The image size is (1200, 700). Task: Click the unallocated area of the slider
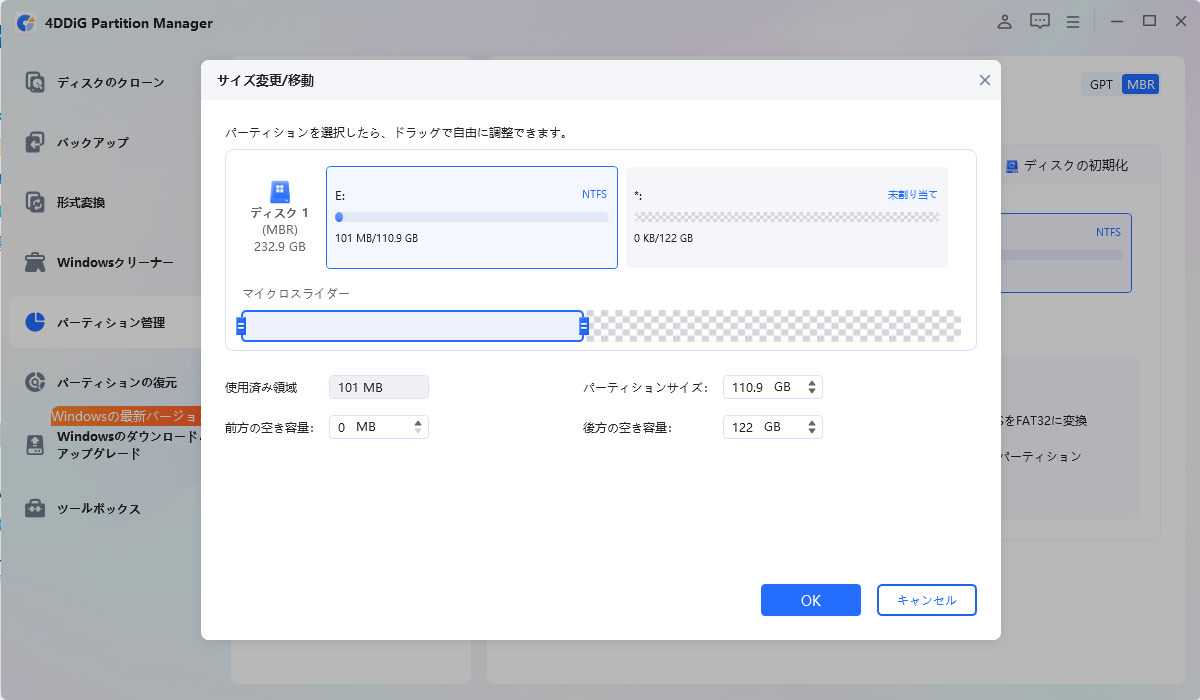pyautogui.click(x=775, y=326)
